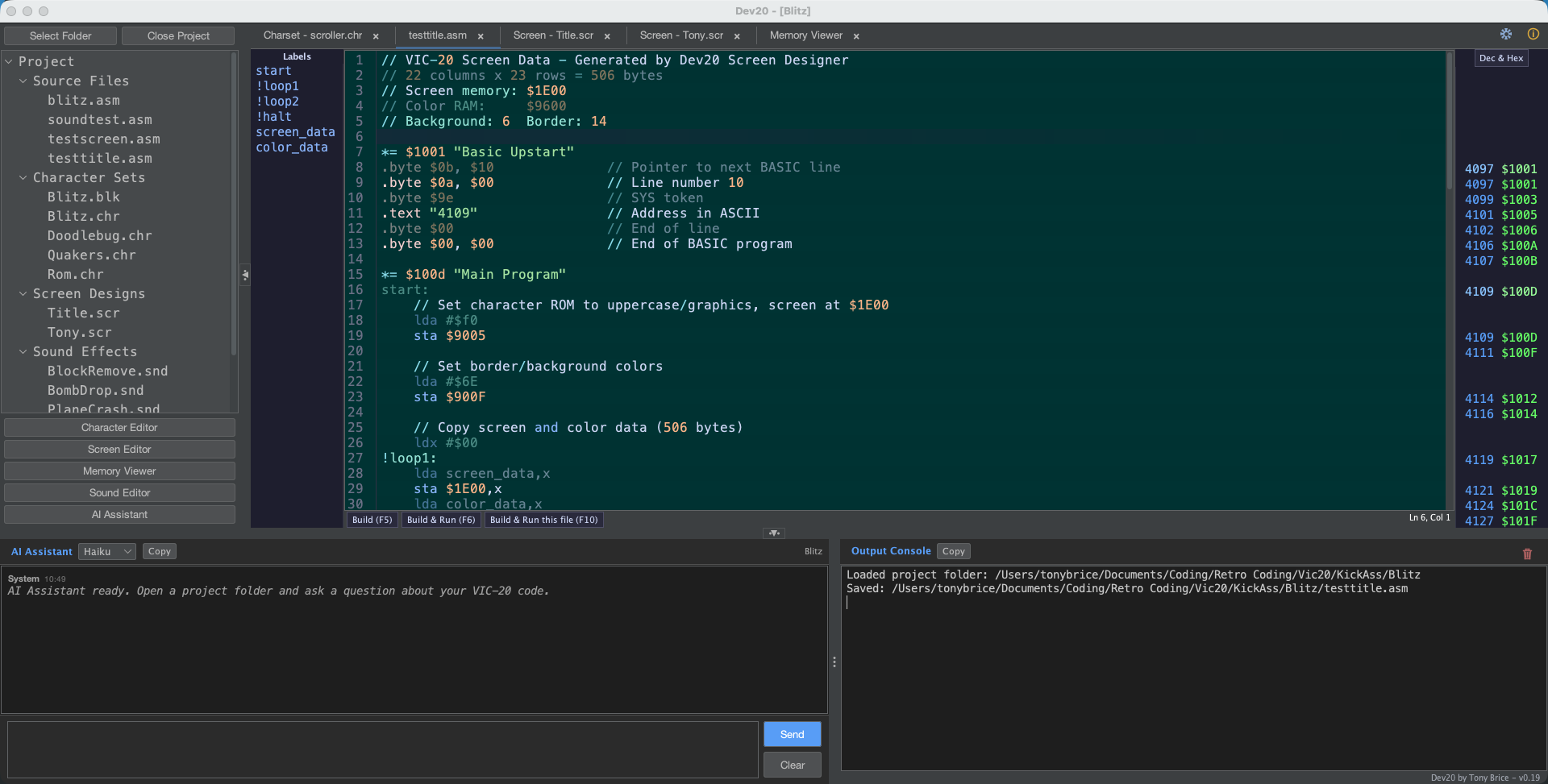Collapse the Screen Designs folder

click(23, 293)
